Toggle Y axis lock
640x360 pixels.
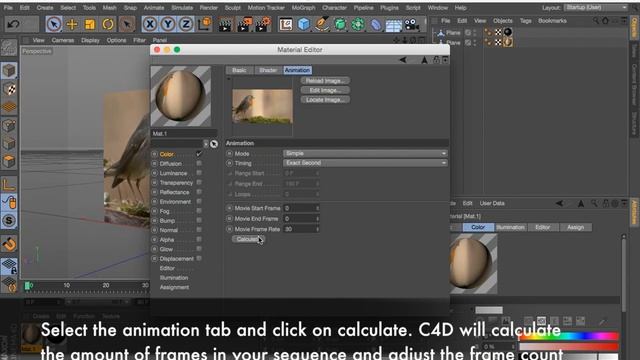168,24
